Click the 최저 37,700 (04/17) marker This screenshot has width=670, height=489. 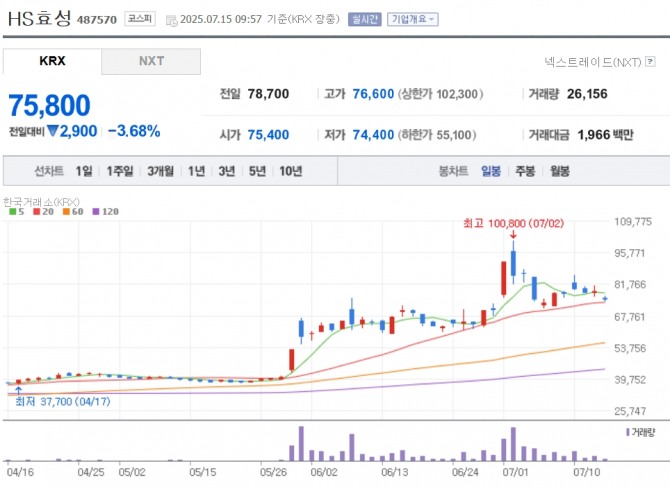coord(63,402)
